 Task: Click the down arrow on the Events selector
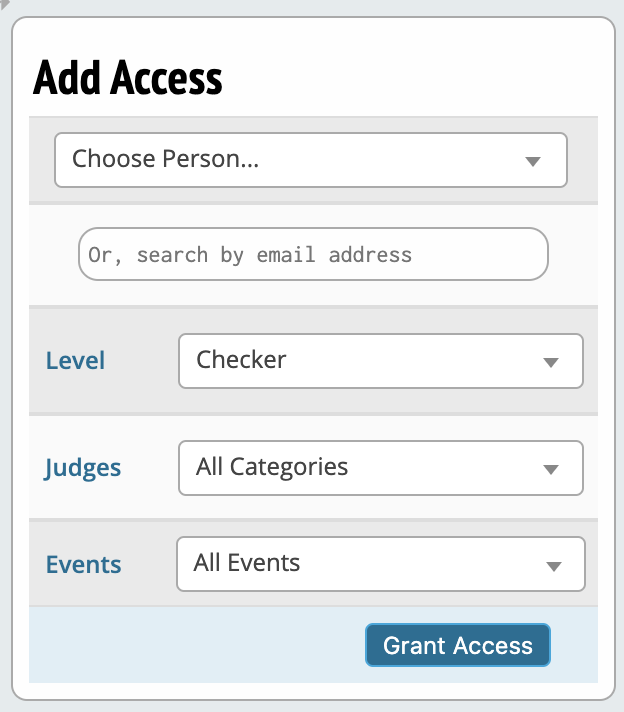553,567
